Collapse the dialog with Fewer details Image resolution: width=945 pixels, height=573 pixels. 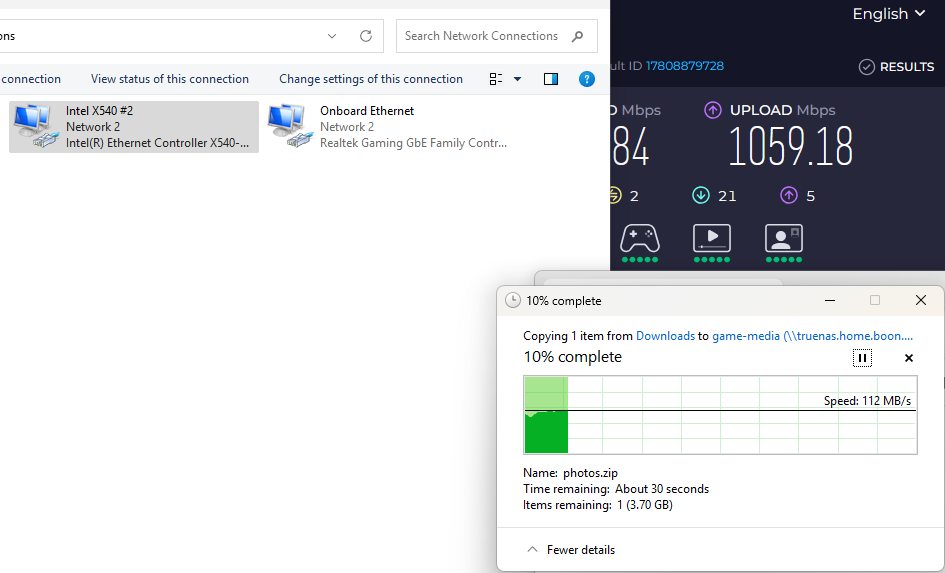(x=571, y=550)
